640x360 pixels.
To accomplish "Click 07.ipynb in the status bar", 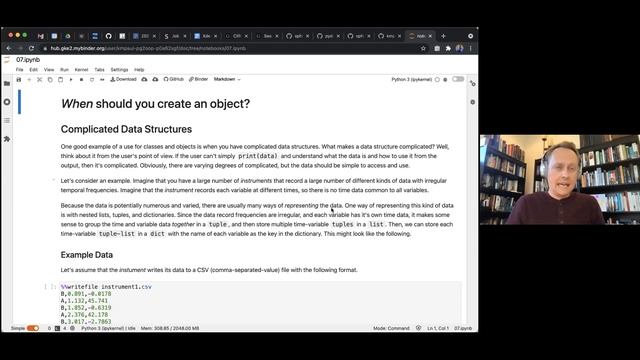I will (463, 328).
